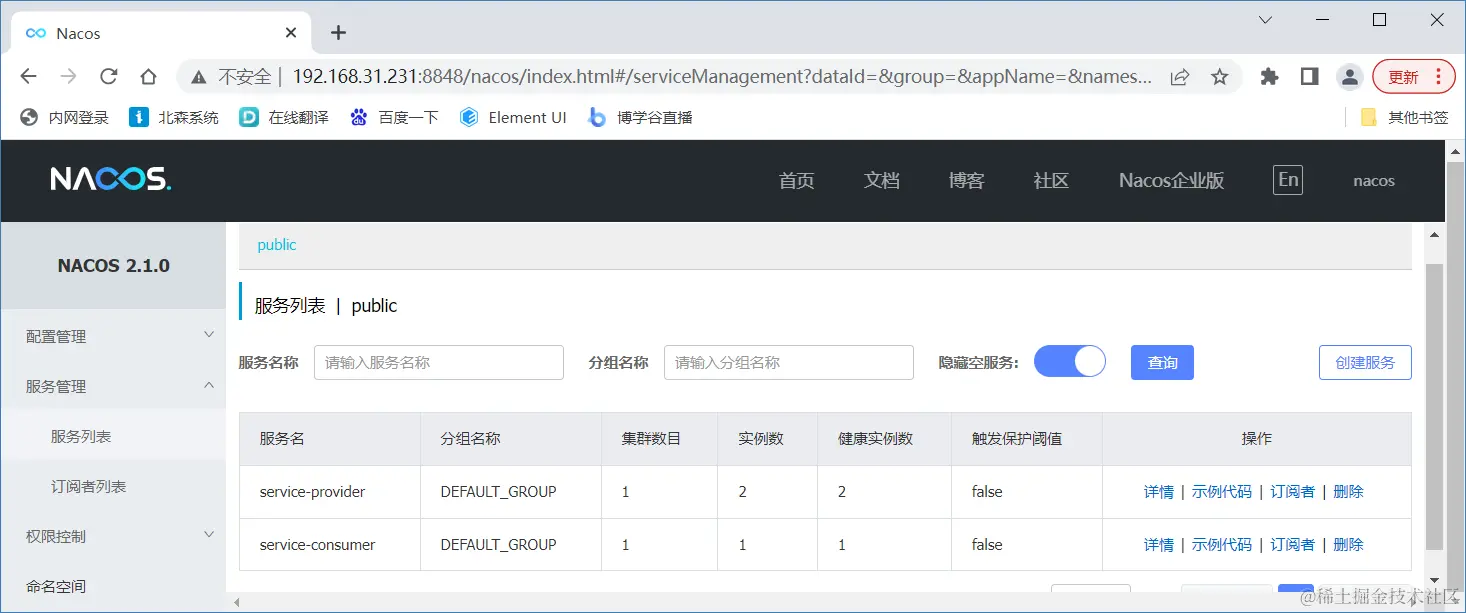
Task: Click the 查询 button
Action: [1162, 362]
